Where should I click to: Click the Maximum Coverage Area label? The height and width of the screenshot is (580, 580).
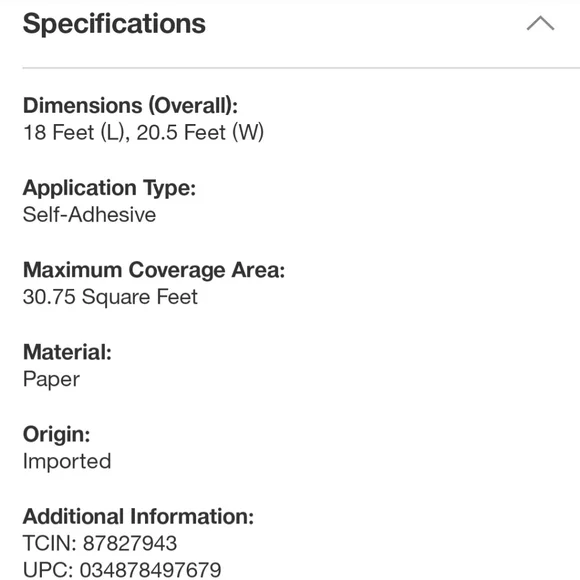tap(154, 270)
